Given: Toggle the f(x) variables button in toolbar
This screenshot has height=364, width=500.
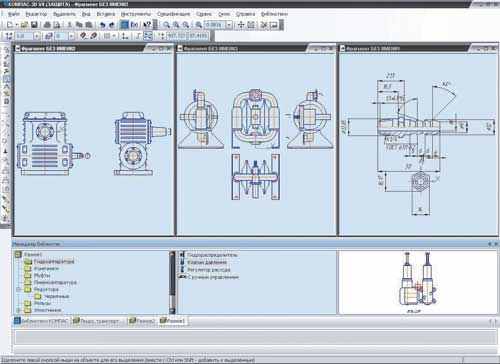Looking at the screenshot, I should tap(134, 25).
